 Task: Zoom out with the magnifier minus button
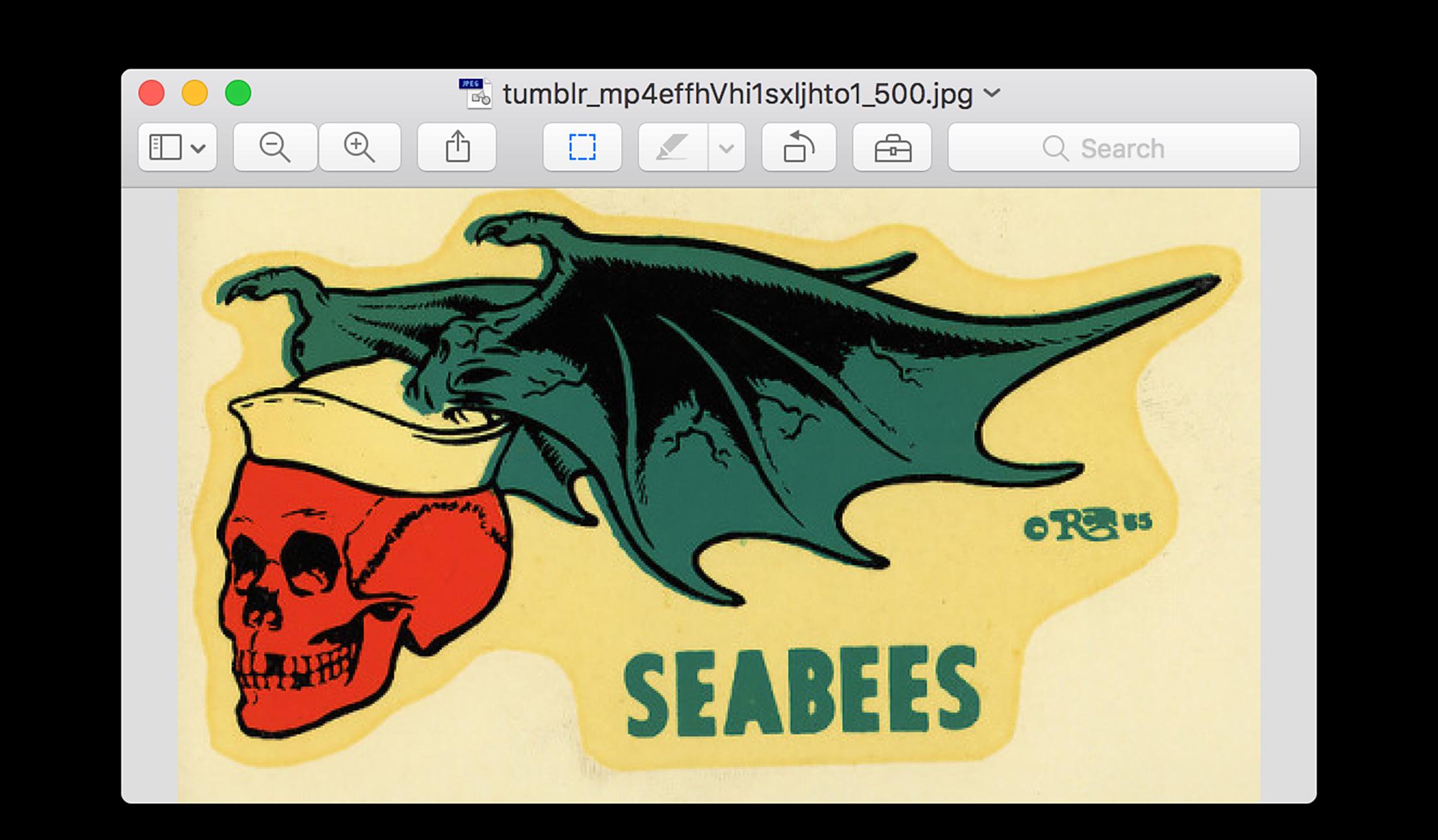(x=275, y=147)
